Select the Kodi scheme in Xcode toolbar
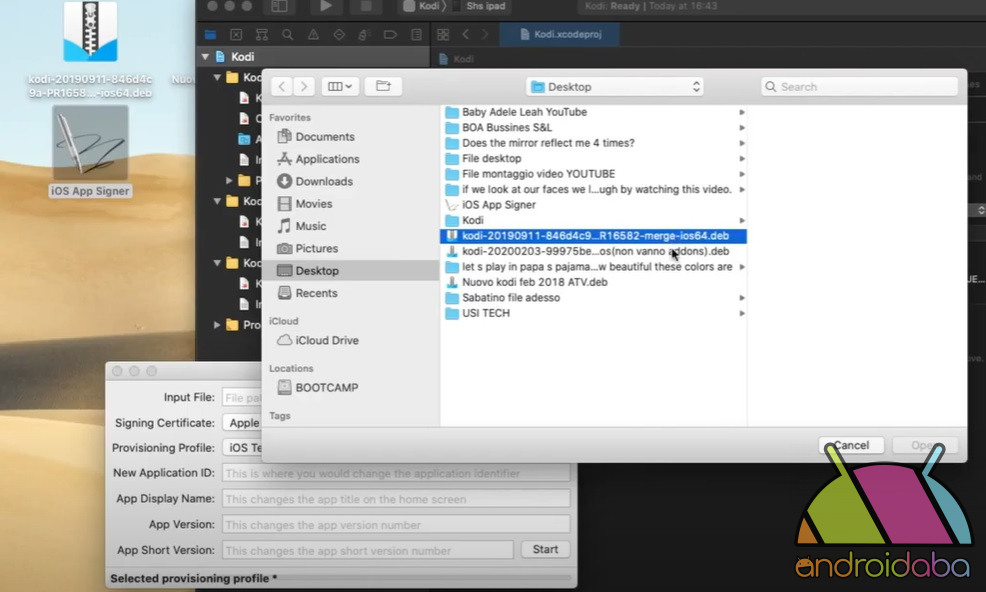The width and height of the screenshot is (986, 592). [x=421, y=6]
